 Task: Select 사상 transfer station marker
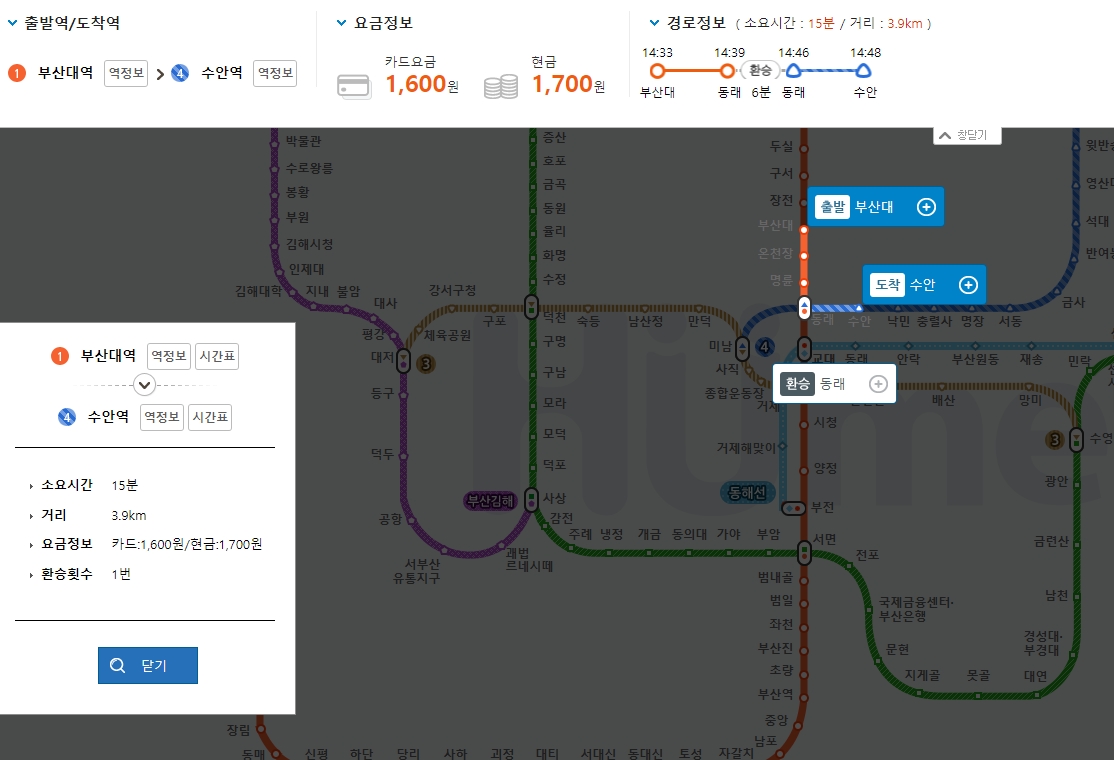tap(531, 499)
